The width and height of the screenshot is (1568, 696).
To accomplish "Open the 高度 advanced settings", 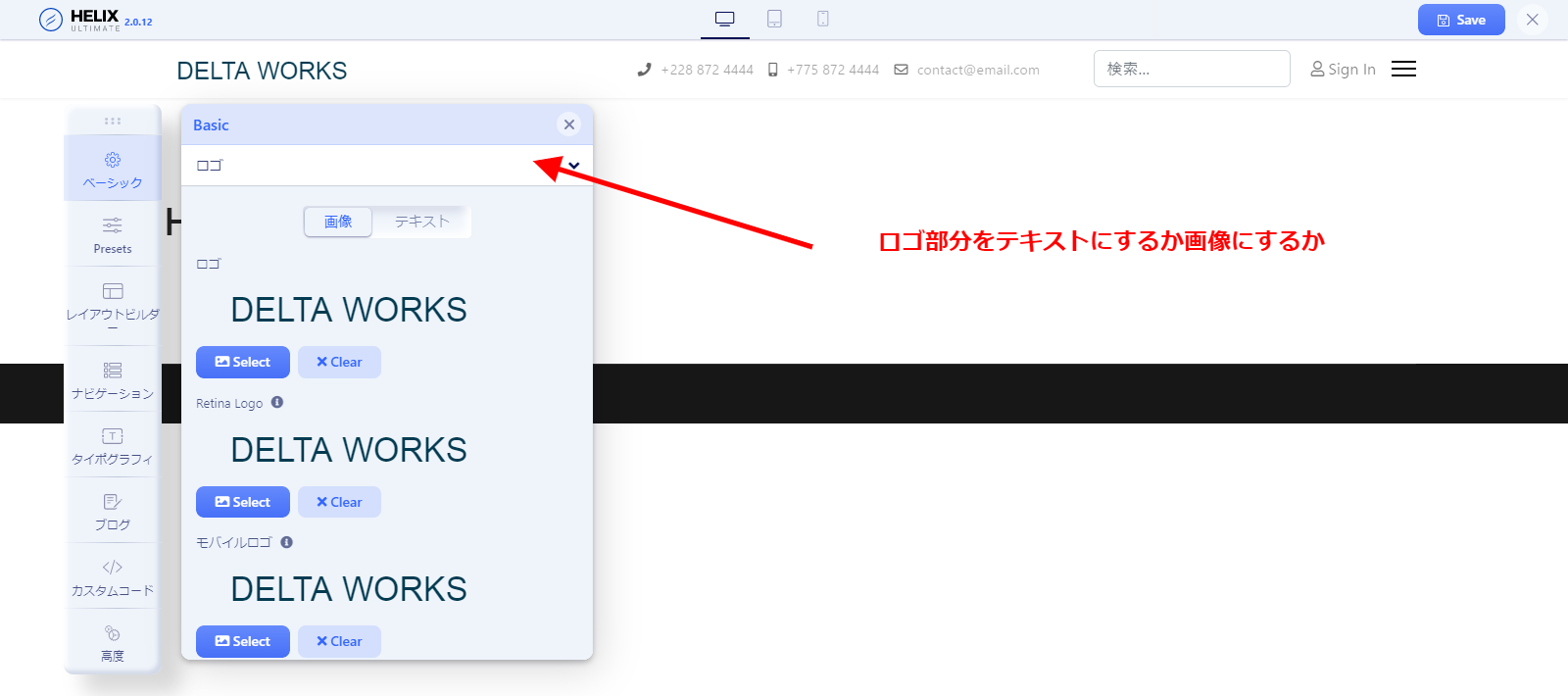I will click(x=113, y=643).
